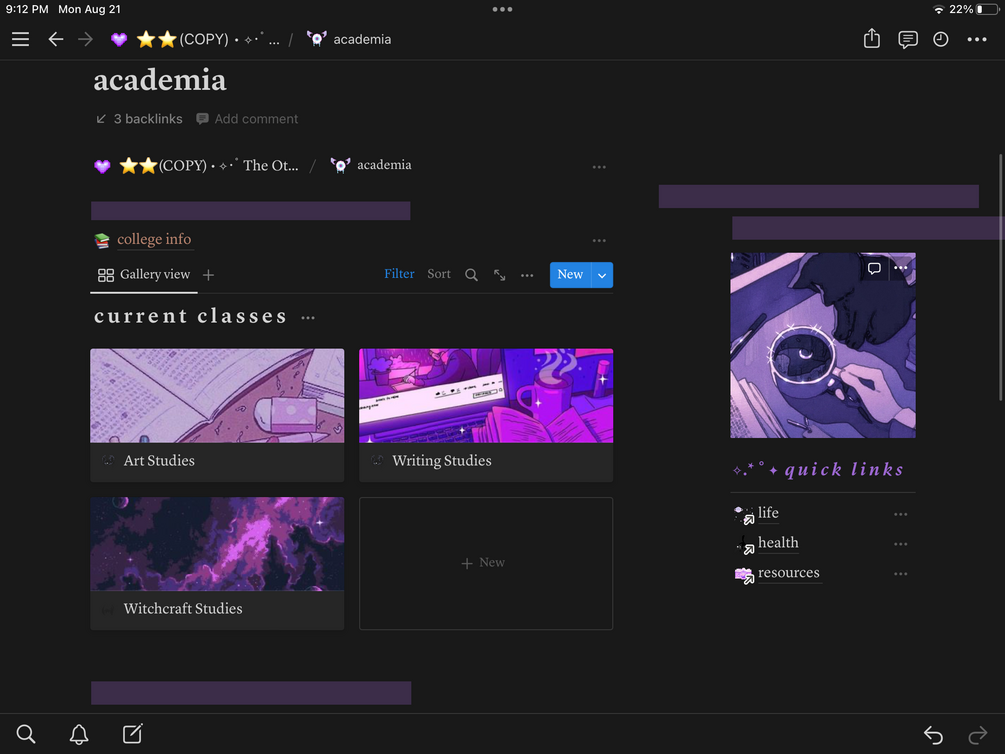Open options for the coffee cup image
Screen dimensions: 1005x754
901,268
